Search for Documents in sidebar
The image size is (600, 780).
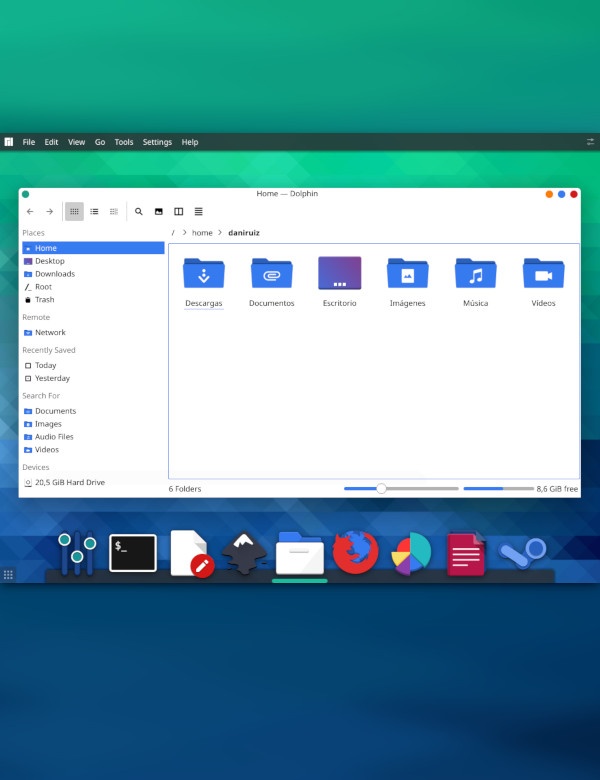pyautogui.click(x=93, y=411)
